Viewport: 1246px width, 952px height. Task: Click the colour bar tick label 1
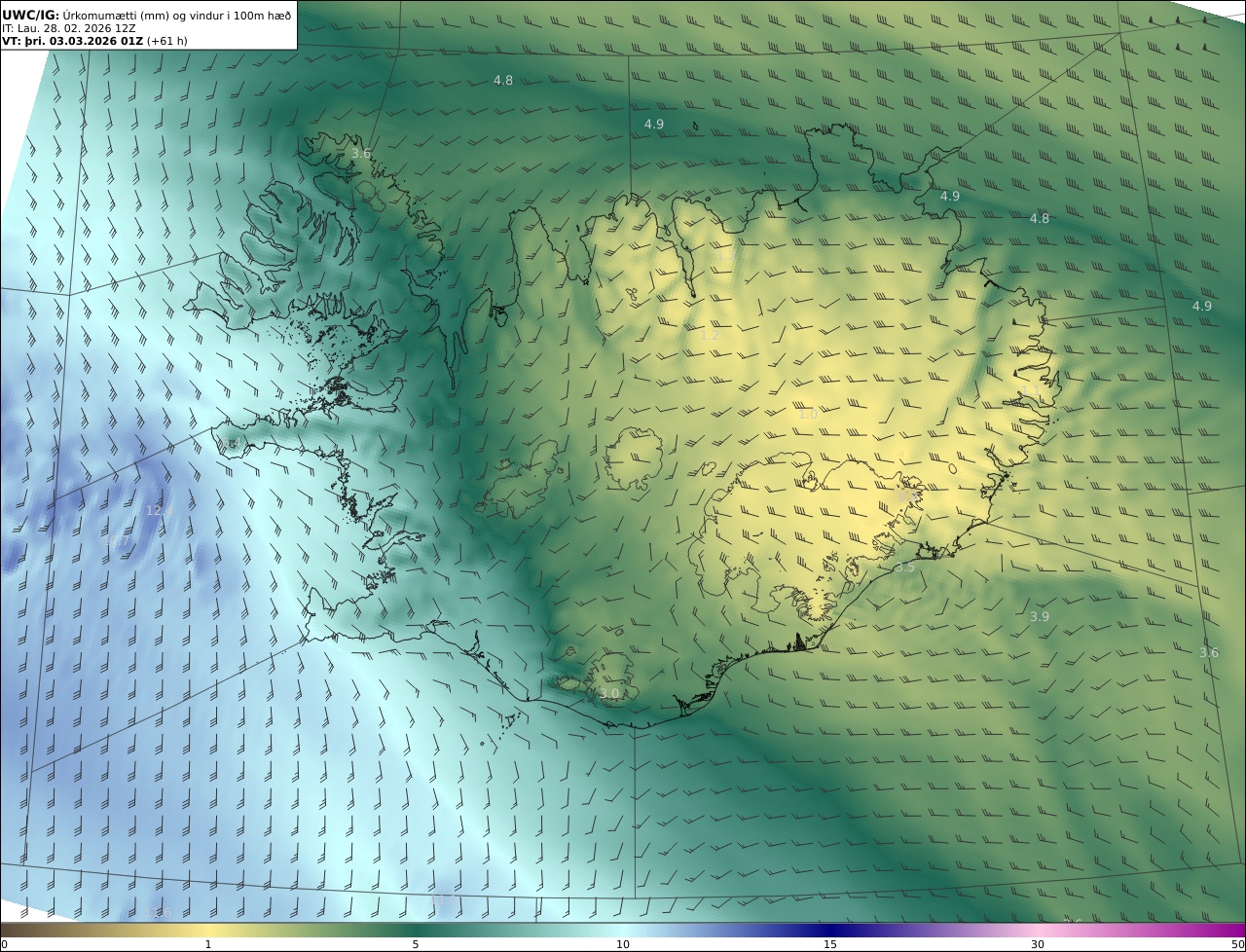coord(208,944)
